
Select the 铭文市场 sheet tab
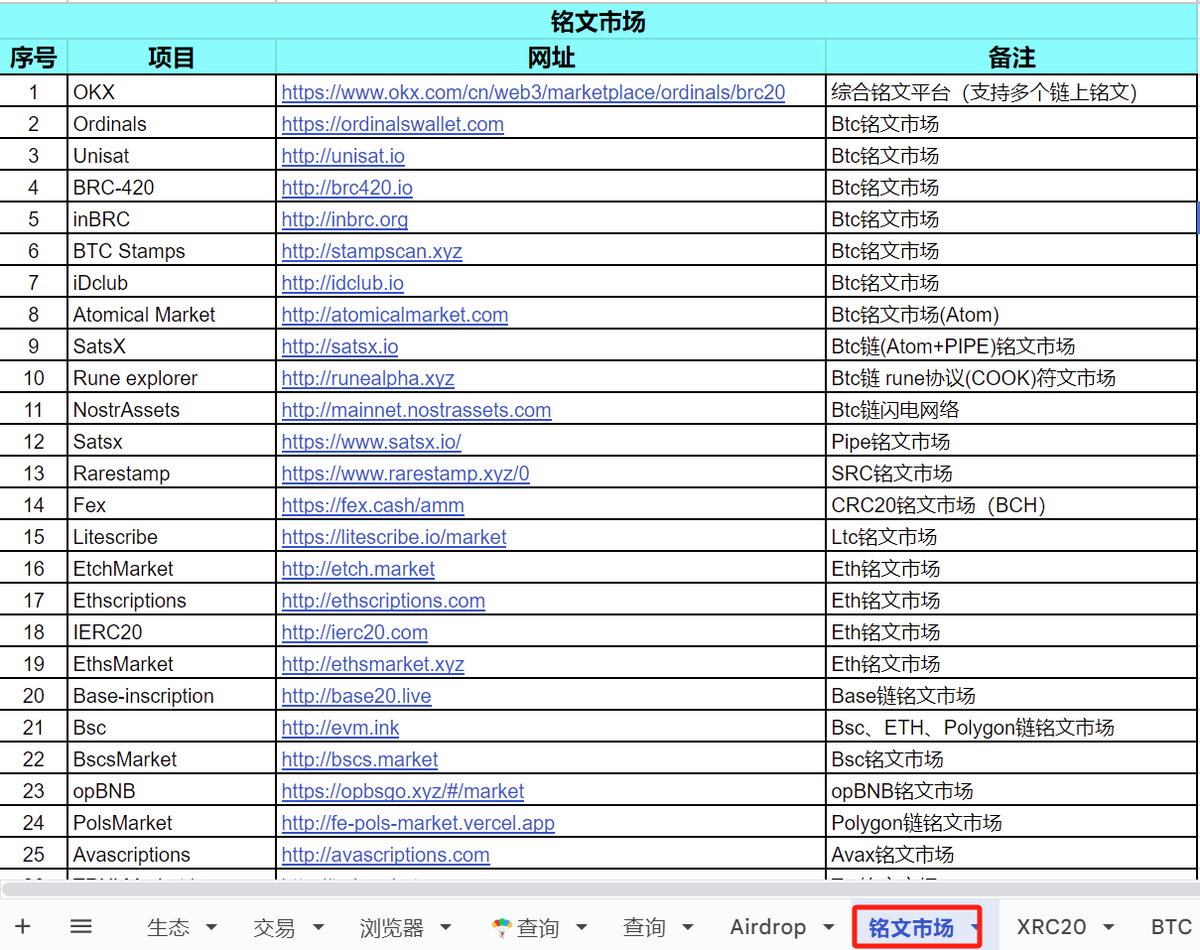910,928
